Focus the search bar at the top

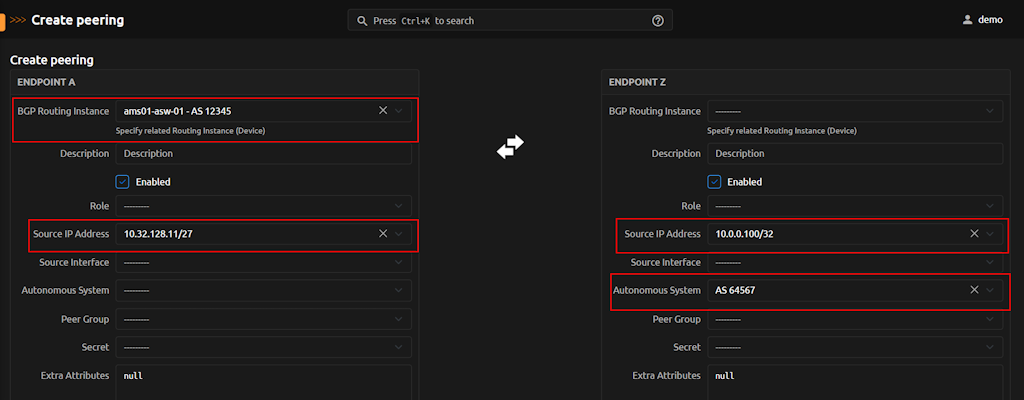pyautogui.click(x=510, y=20)
